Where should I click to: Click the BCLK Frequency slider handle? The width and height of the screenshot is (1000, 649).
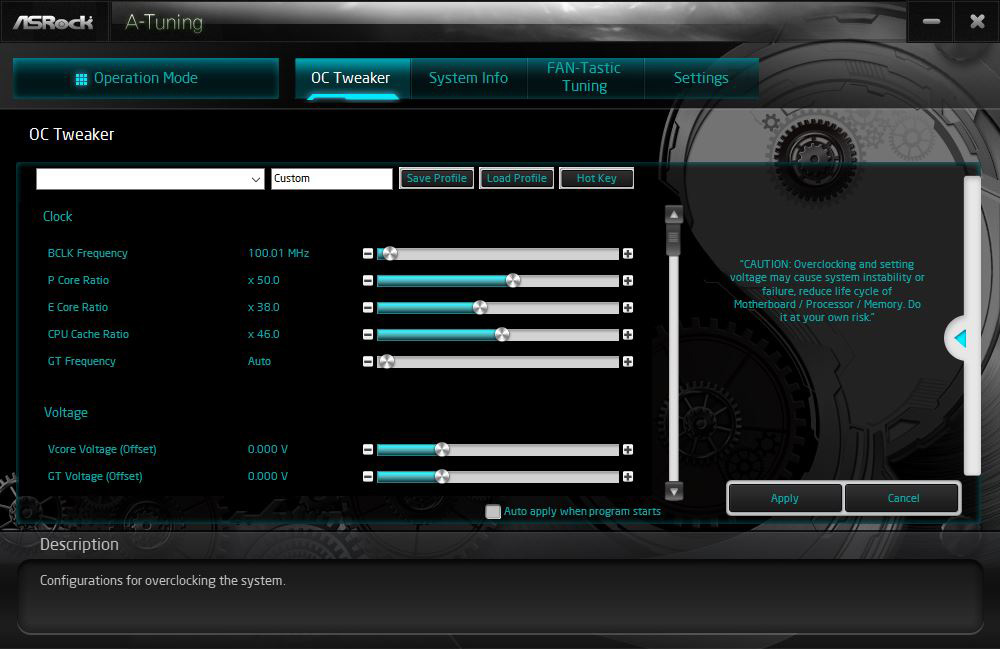tap(390, 254)
